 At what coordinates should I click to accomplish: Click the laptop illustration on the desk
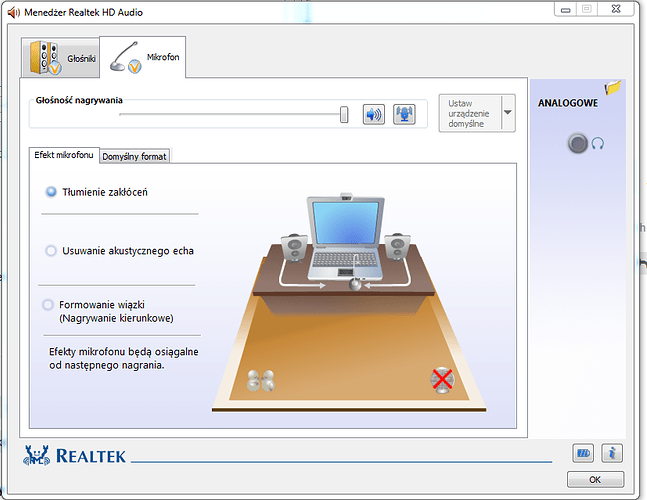(x=344, y=238)
